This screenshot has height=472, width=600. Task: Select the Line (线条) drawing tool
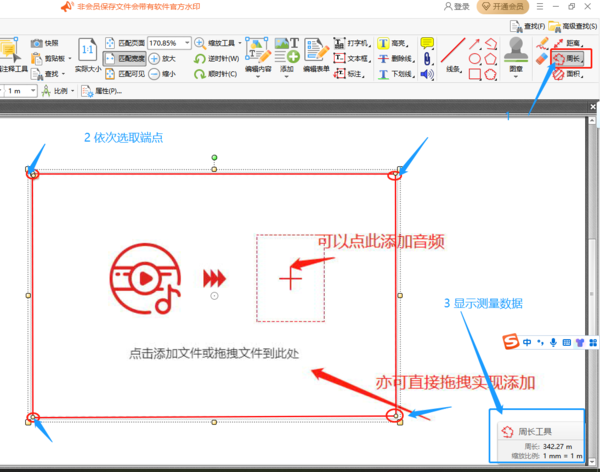[453, 55]
